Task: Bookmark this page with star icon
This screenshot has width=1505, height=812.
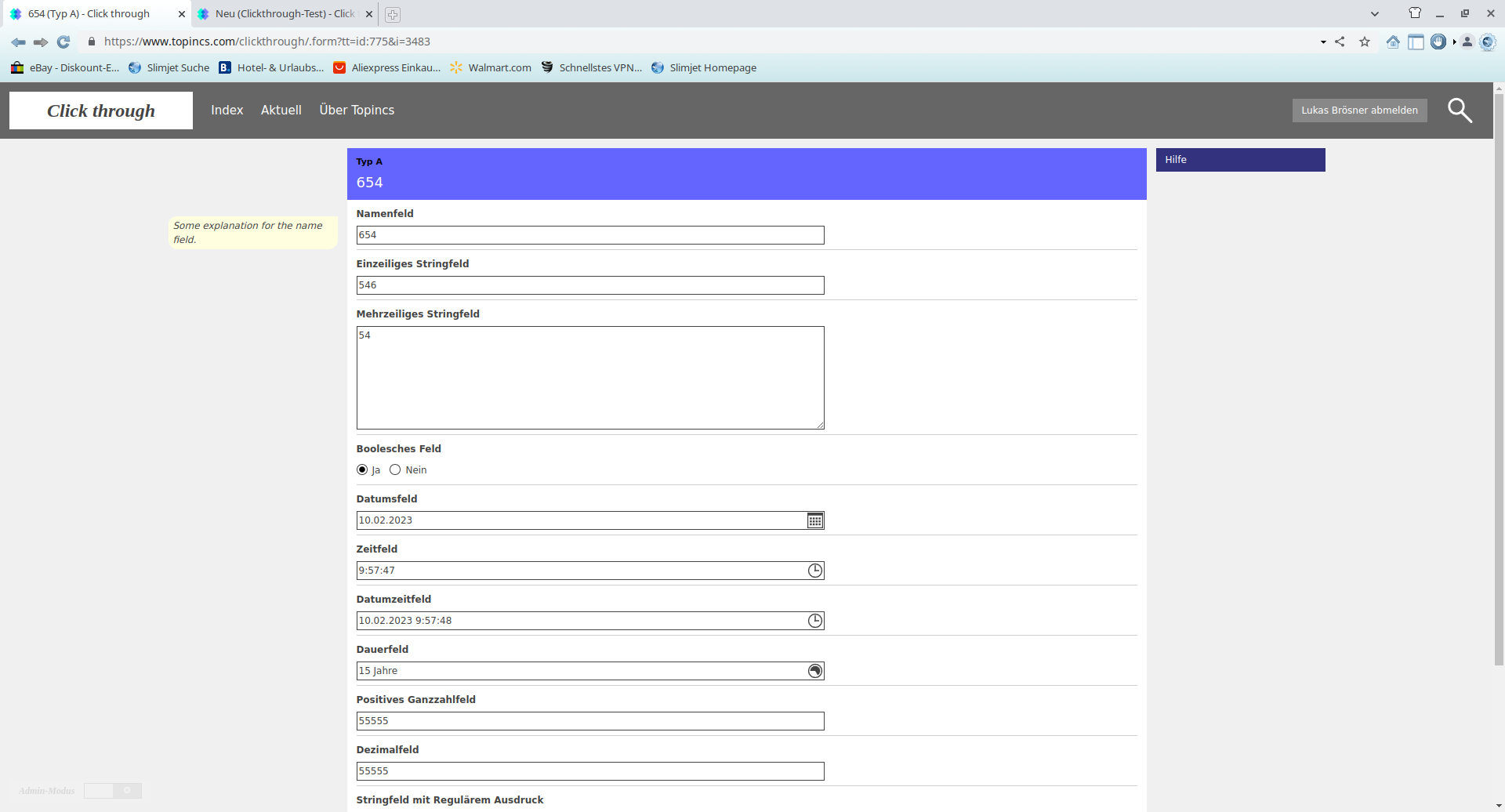Action: [1365, 42]
